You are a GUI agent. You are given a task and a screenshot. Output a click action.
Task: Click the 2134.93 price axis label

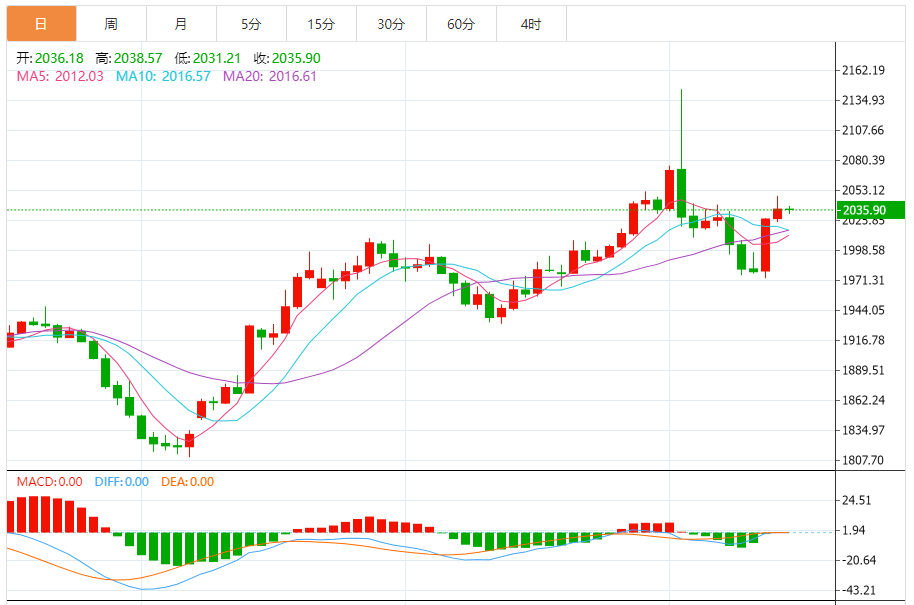coord(863,100)
